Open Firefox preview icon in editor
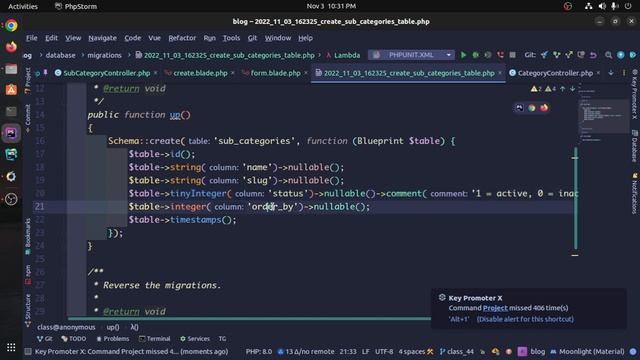The height and width of the screenshot is (360, 640). [544, 108]
